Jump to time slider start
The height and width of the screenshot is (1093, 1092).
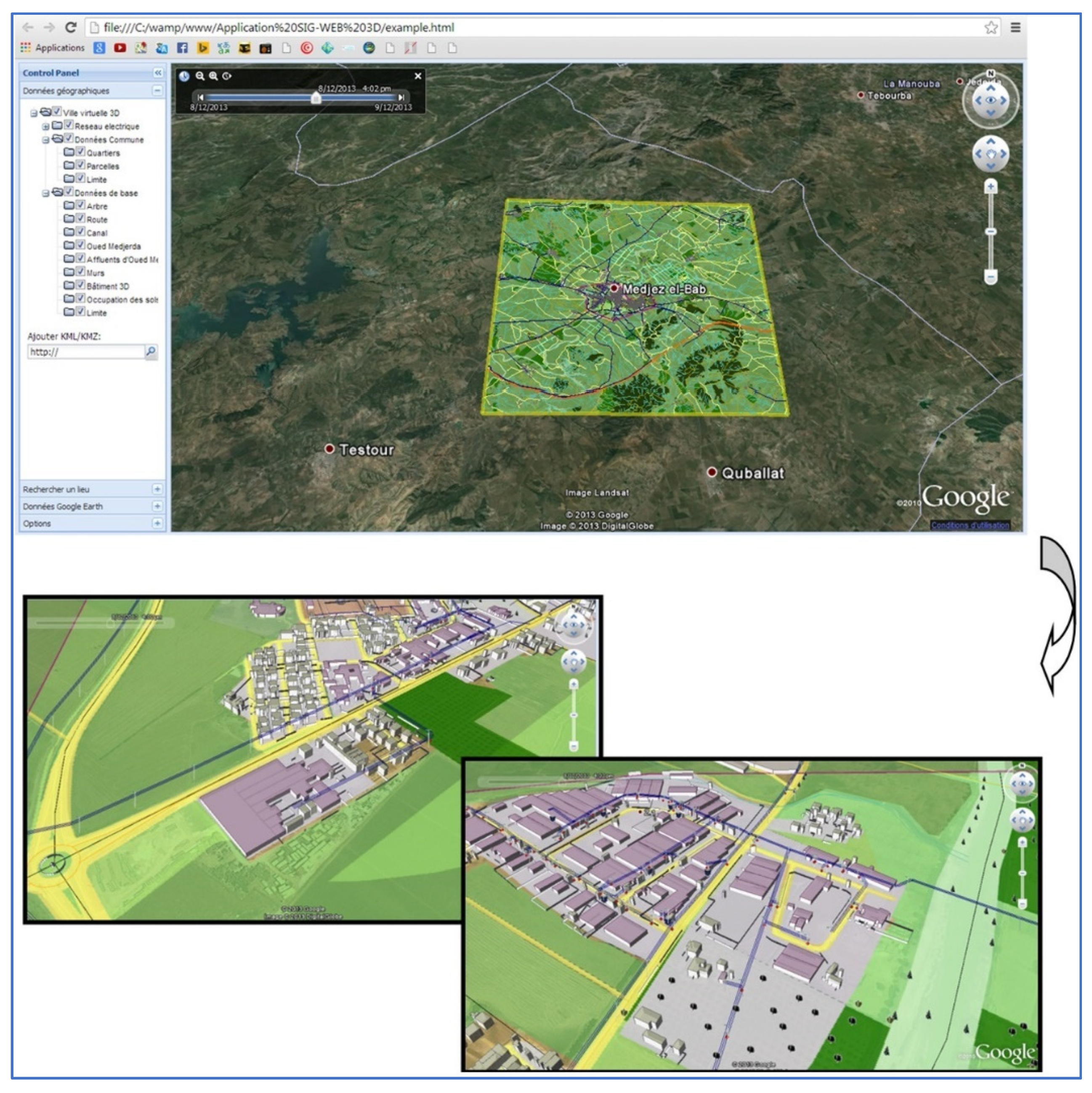(200, 97)
